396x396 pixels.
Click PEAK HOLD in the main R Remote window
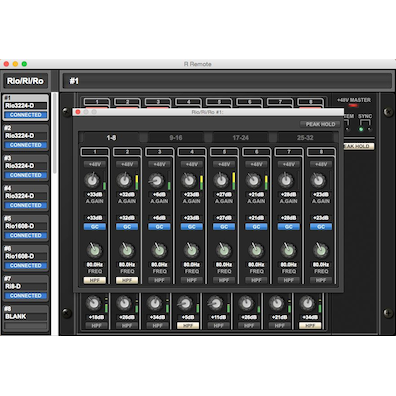359,146
